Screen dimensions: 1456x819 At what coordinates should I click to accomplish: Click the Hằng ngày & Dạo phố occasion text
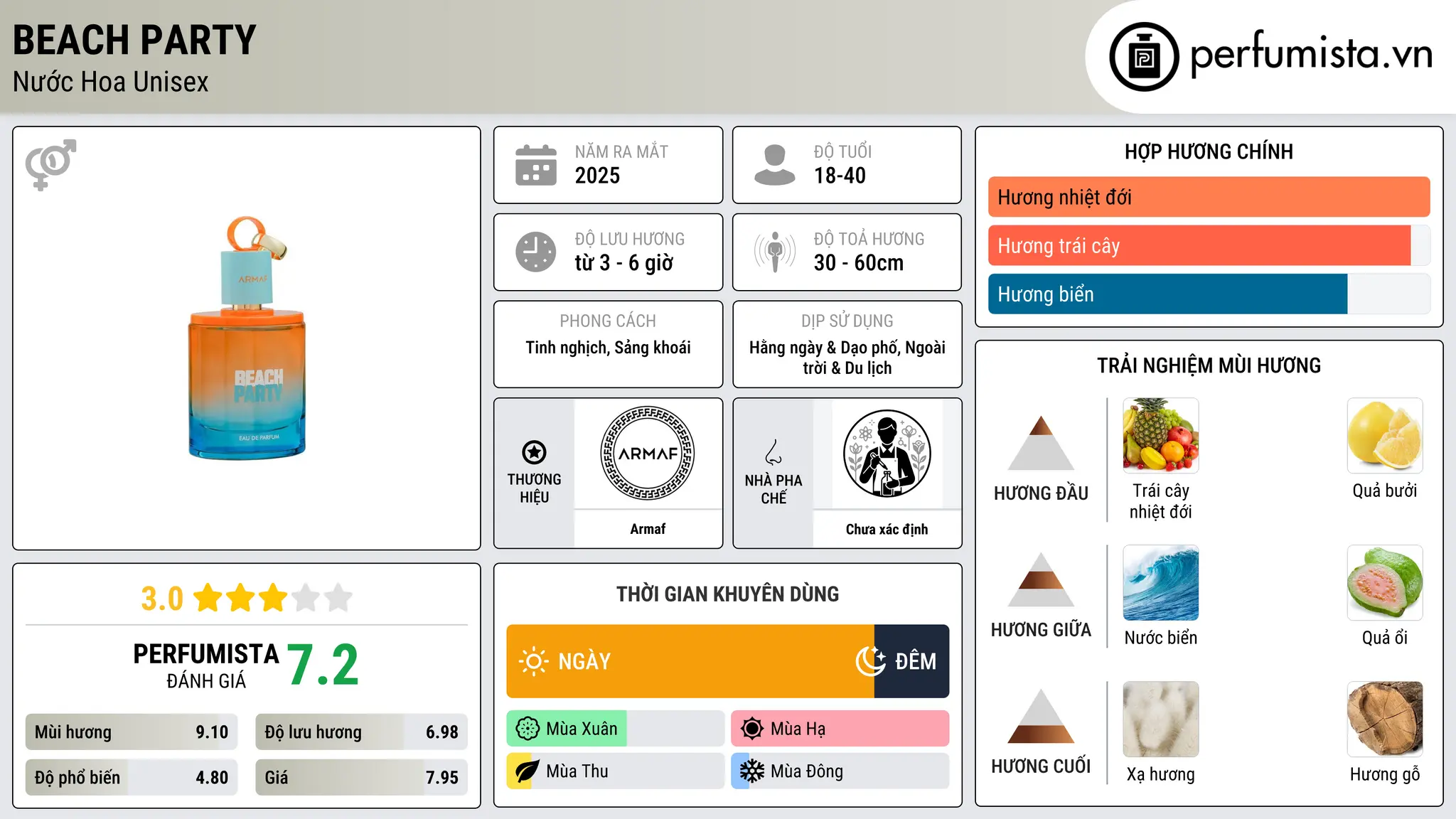847,358
